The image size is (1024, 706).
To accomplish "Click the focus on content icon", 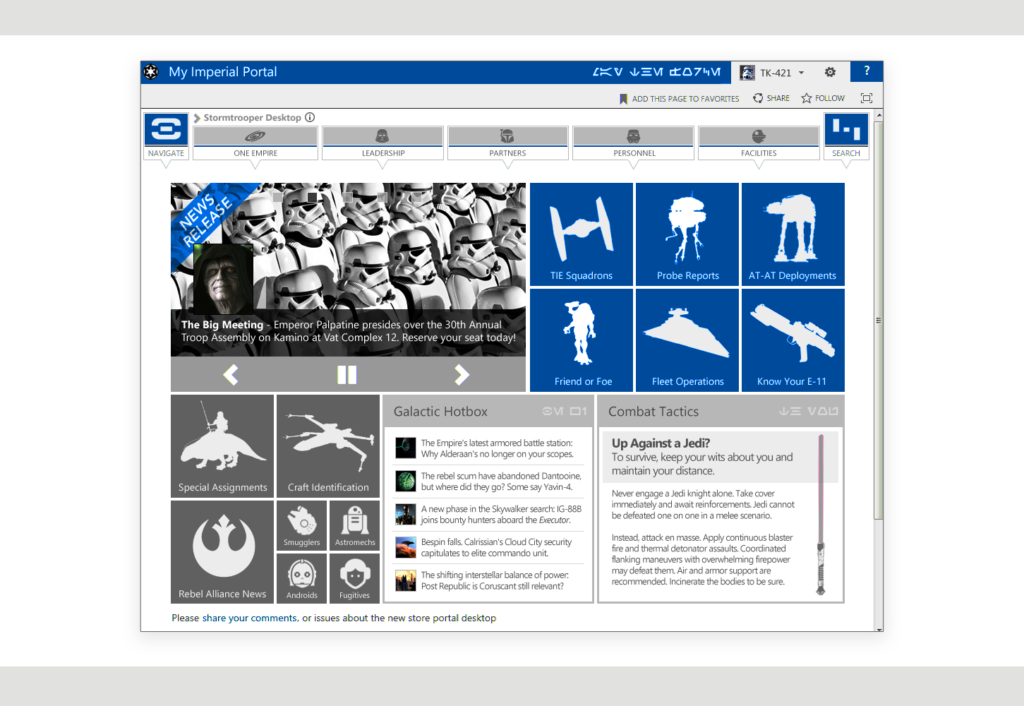I will [867, 98].
